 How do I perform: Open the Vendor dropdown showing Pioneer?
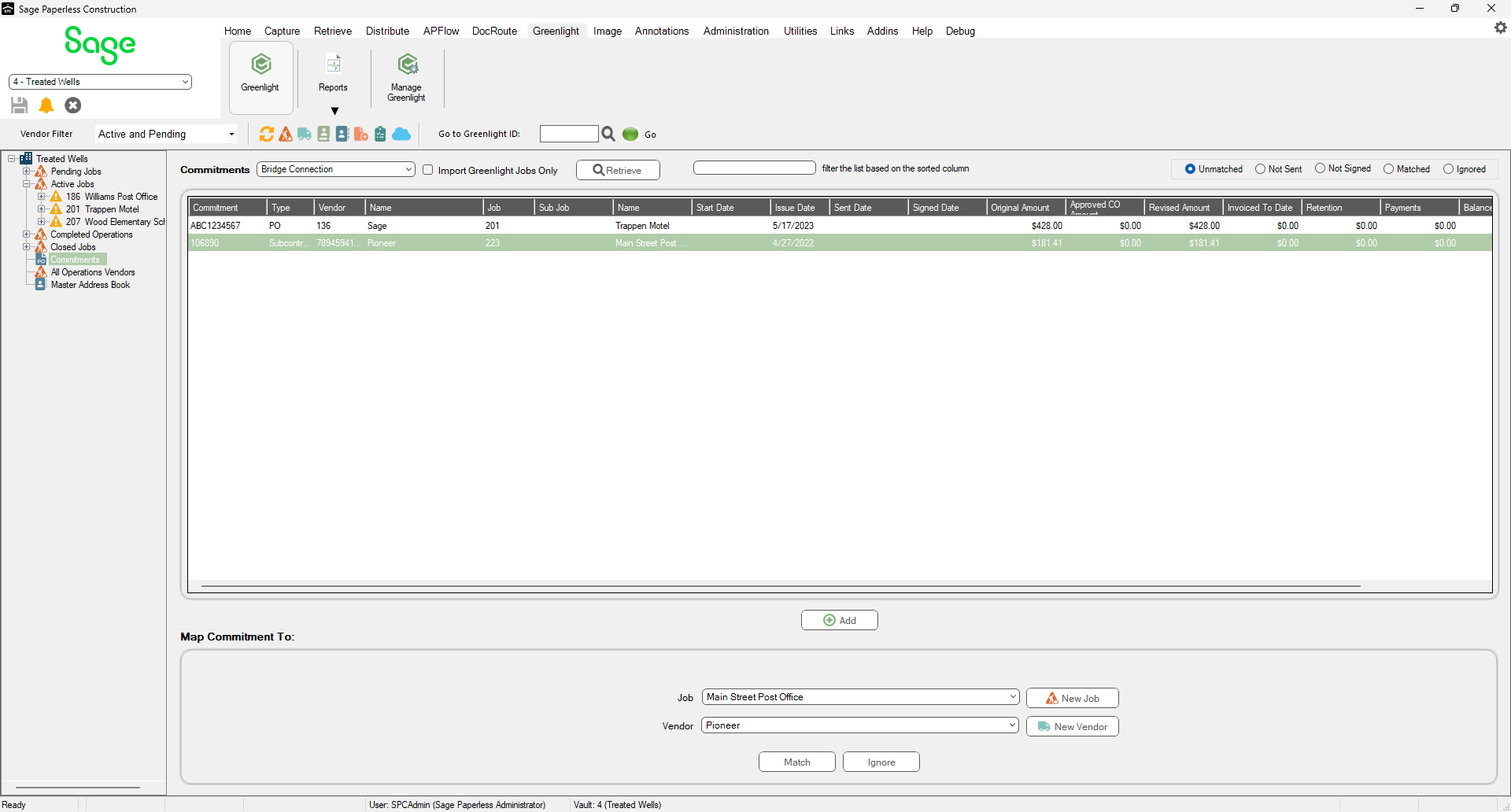pyautogui.click(x=860, y=725)
